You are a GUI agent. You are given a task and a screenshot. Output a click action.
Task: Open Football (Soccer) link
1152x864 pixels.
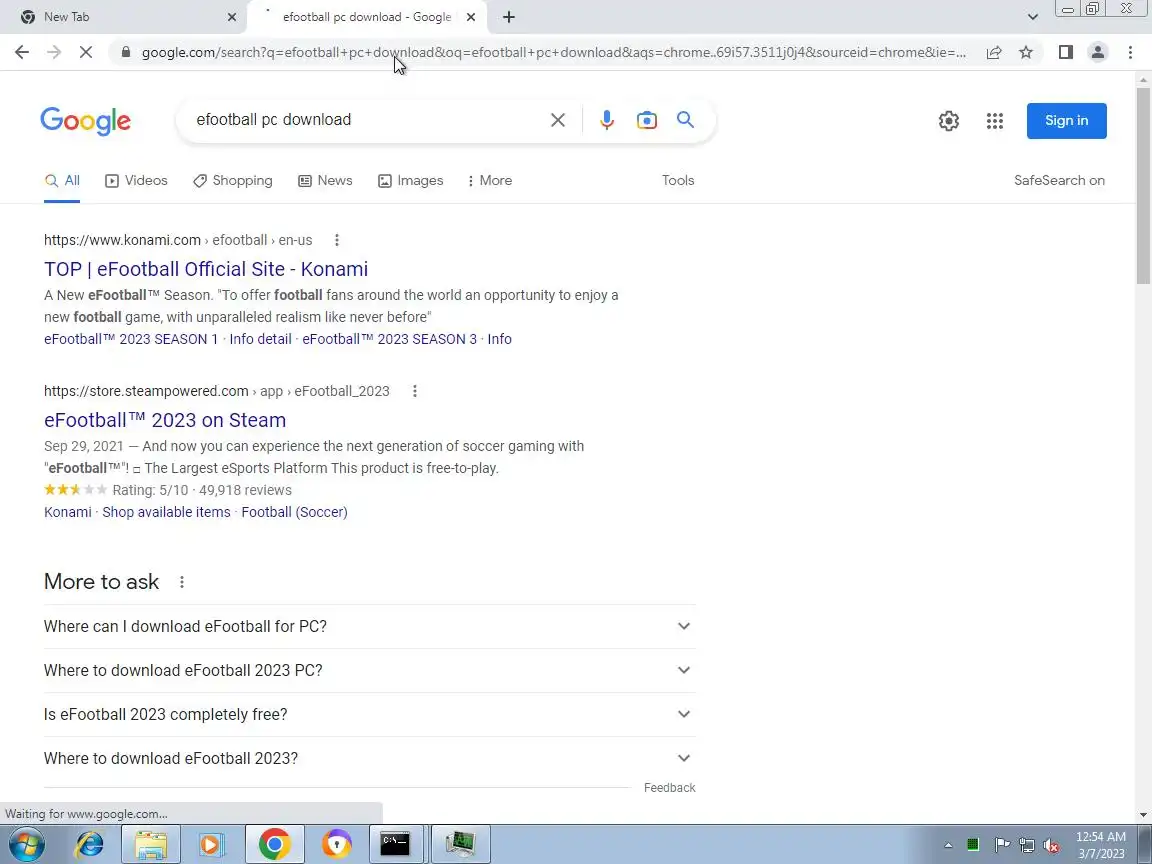pos(294,512)
